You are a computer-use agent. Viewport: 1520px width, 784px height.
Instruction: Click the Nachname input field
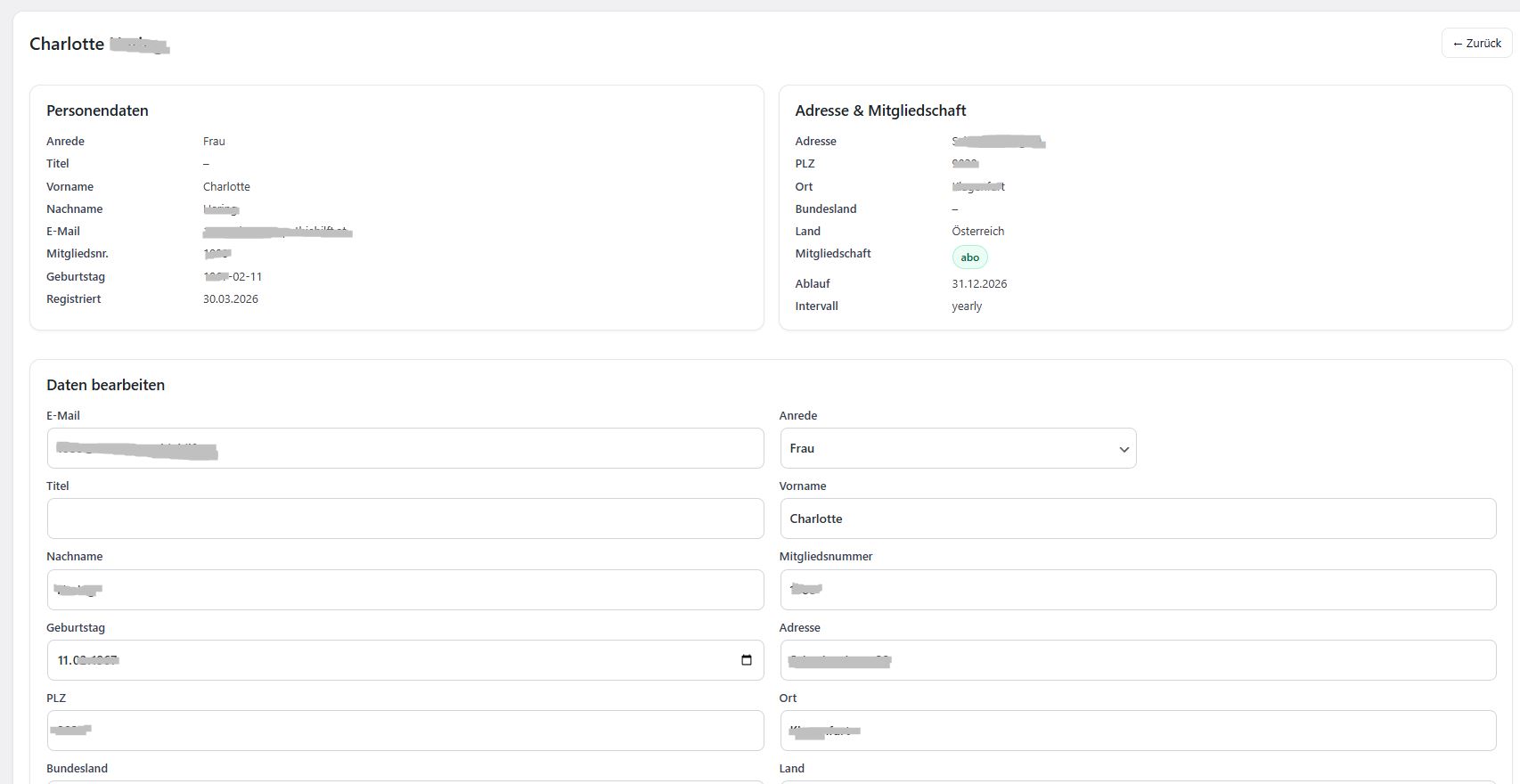405,590
